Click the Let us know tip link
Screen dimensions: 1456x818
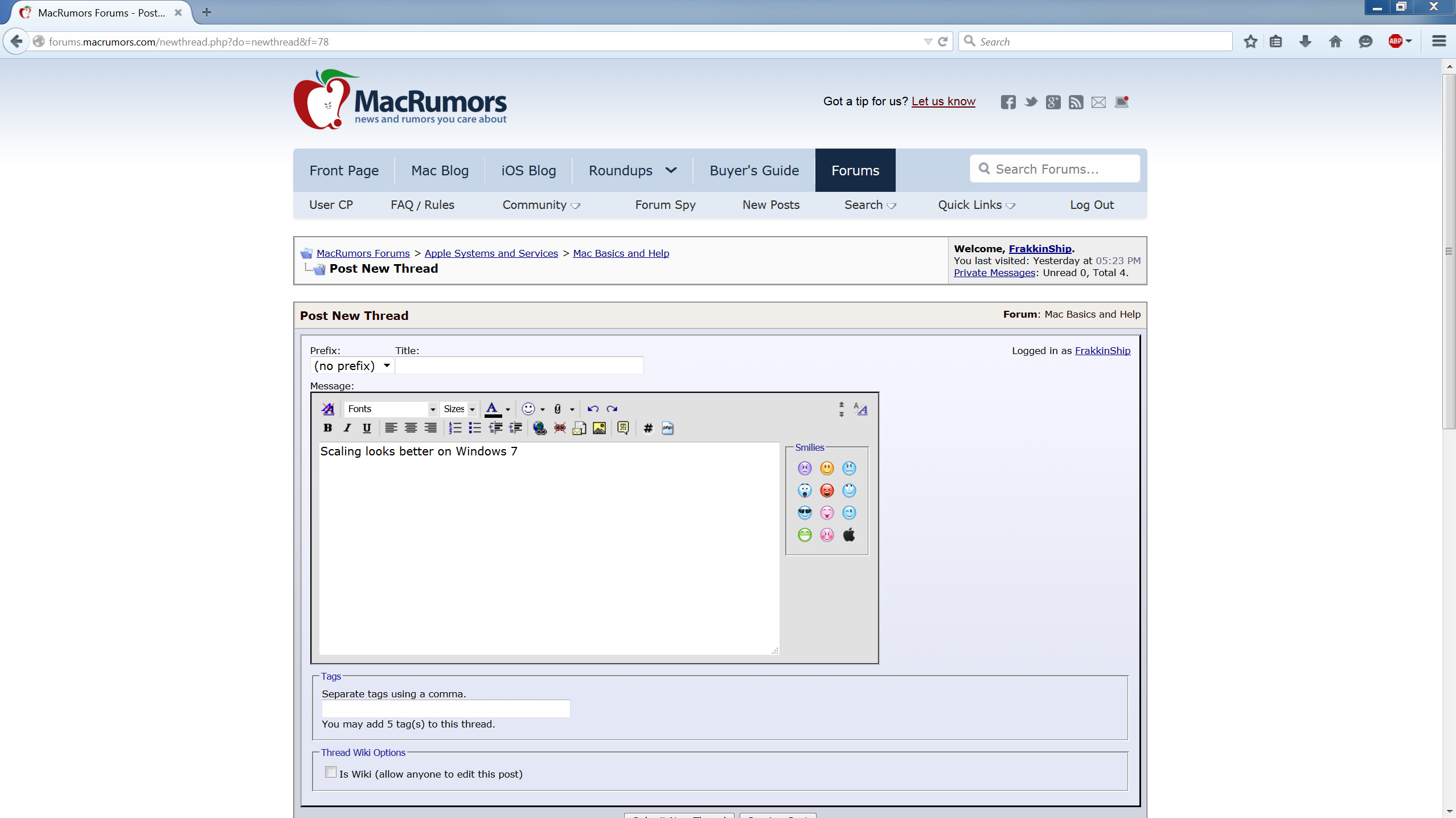pyautogui.click(x=943, y=101)
